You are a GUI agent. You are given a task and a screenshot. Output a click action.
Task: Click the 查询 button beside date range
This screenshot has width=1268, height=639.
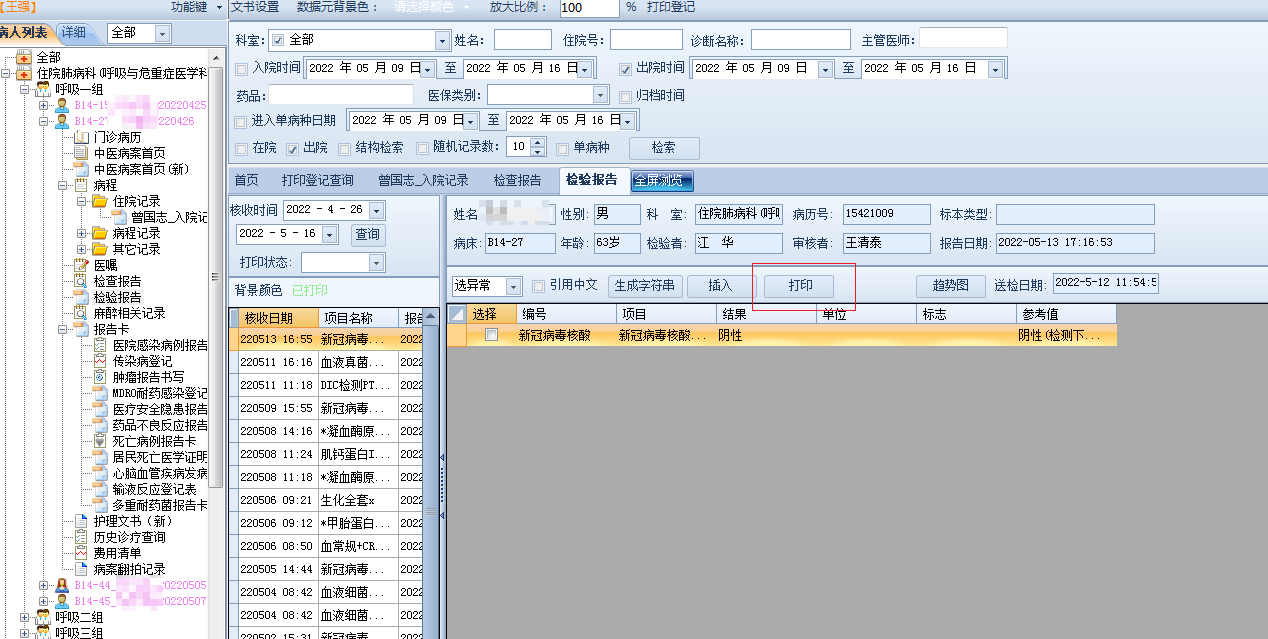367,234
